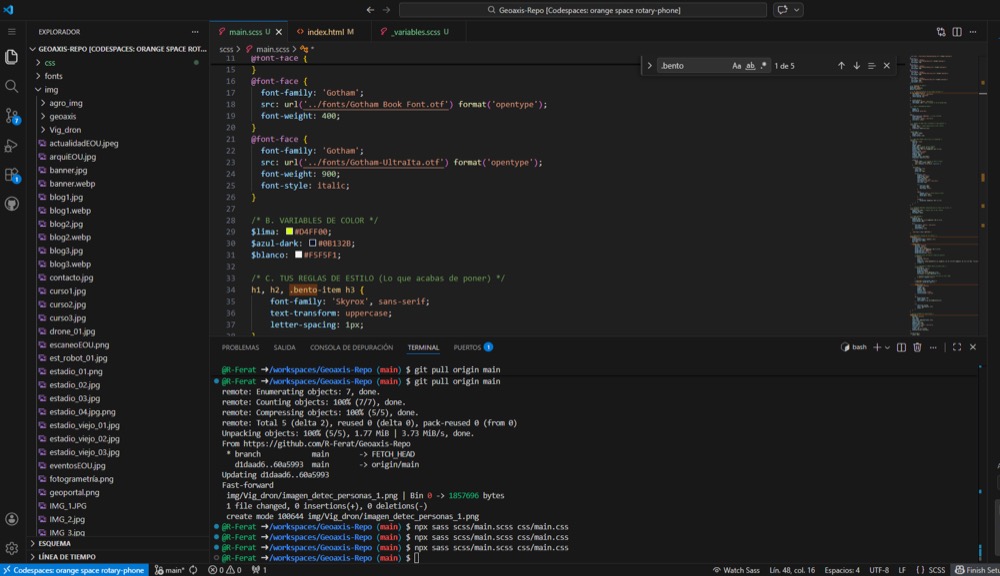Go forward with navigation arrow

[386, 10]
